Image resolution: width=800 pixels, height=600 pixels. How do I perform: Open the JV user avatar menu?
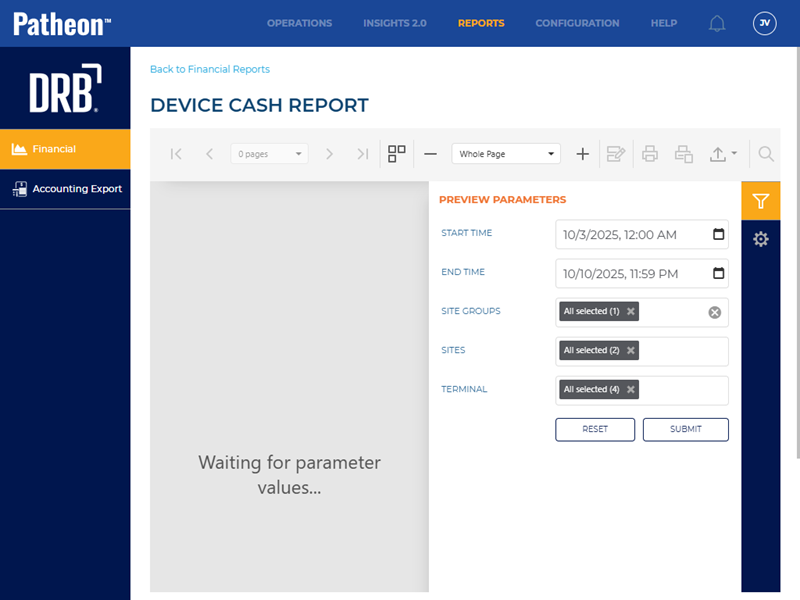coord(764,24)
